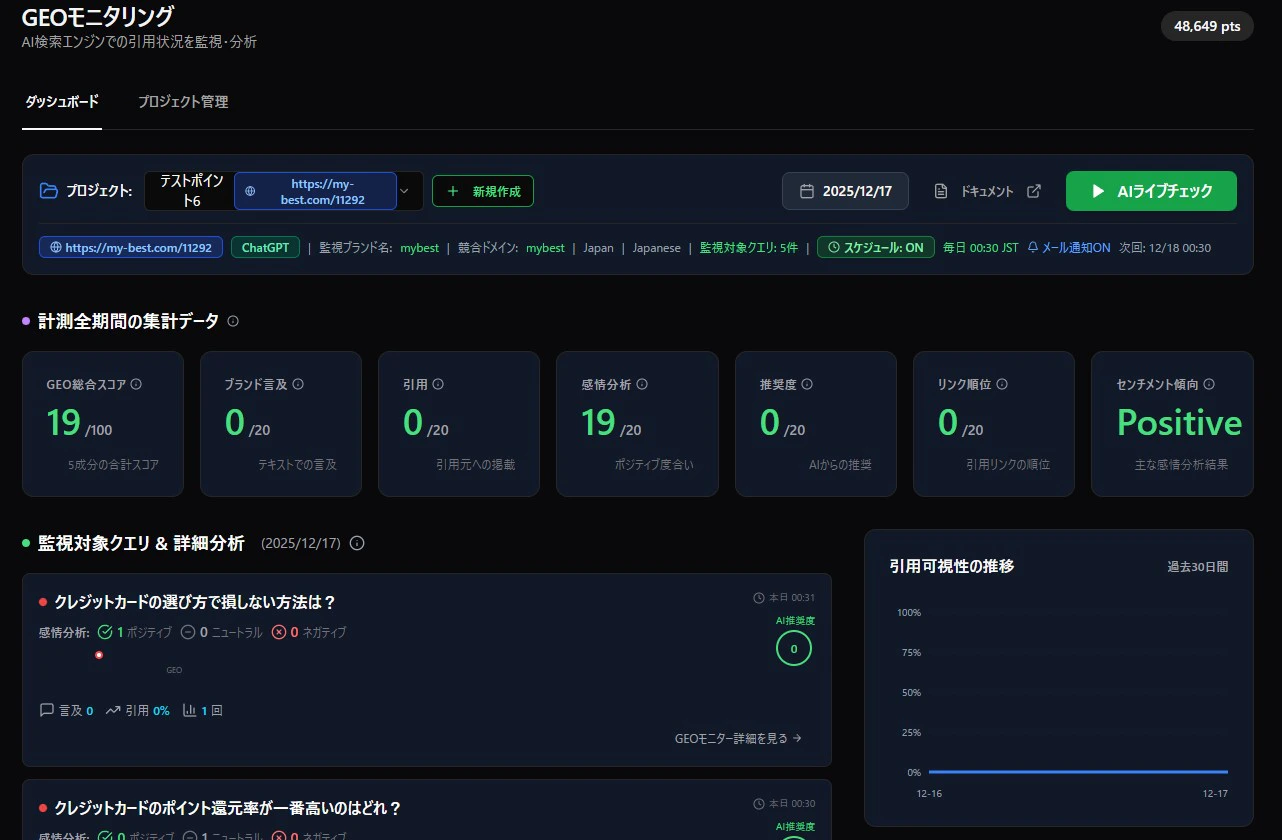Switch to the ダッシュボード tab

click(x=62, y=102)
